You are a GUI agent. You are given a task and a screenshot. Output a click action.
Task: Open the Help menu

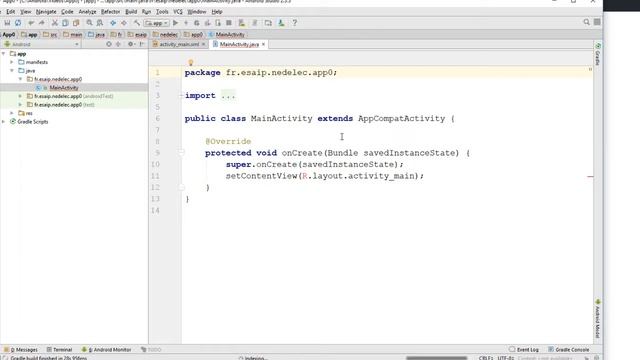click(x=217, y=12)
